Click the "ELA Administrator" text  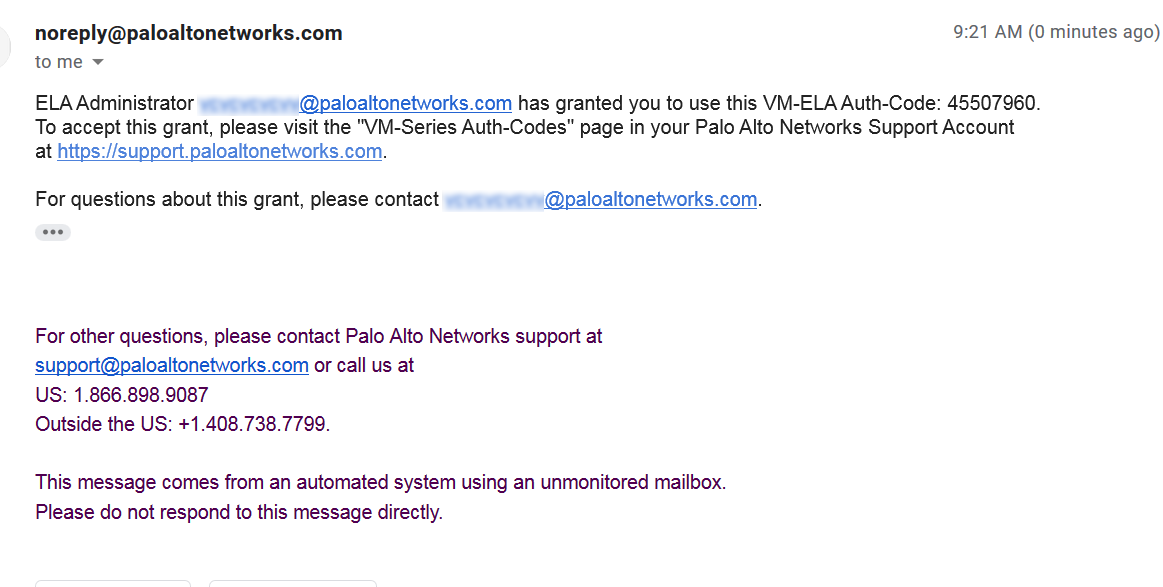coord(114,103)
